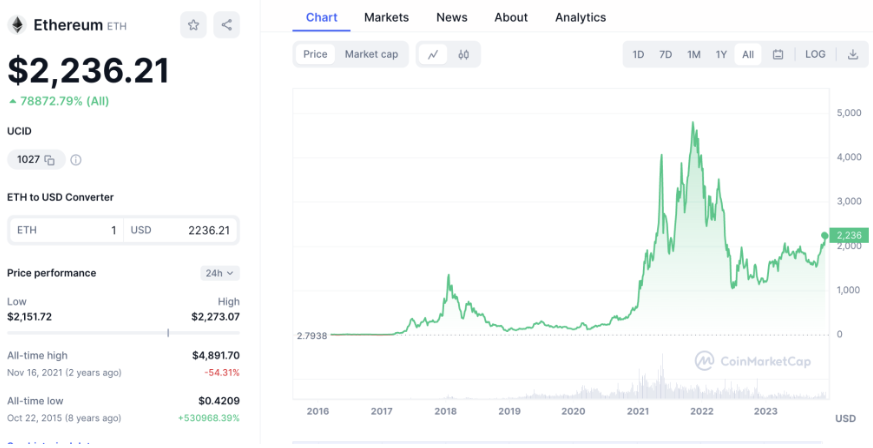Show the All time range

(748, 54)
